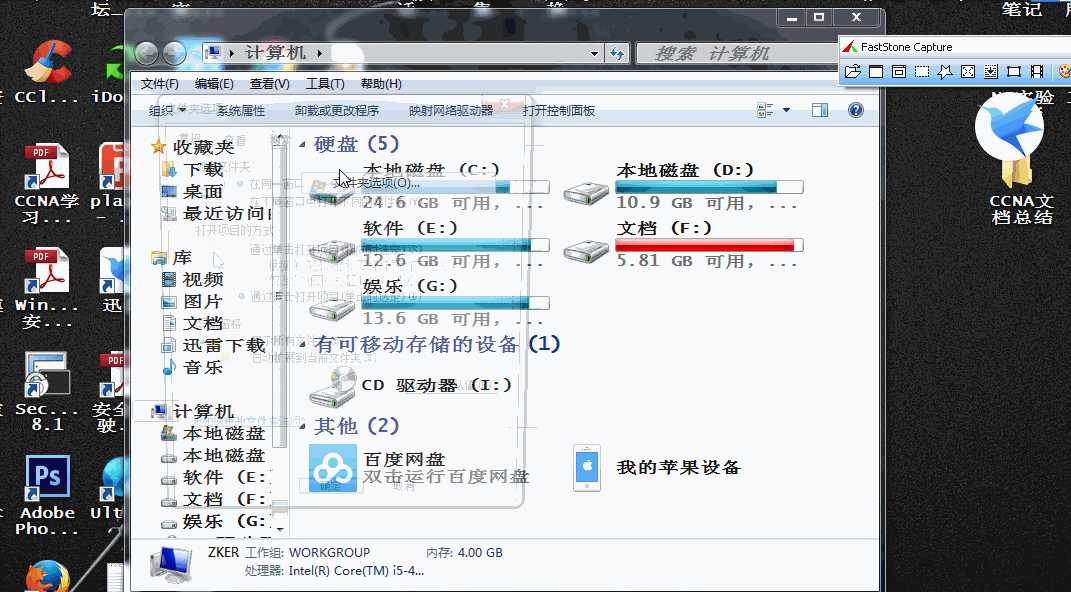This screenshot has height=592, width=1071.
Task: Click 卸载或更改程序 in the toolbar
Action: [x=337, y=111]
